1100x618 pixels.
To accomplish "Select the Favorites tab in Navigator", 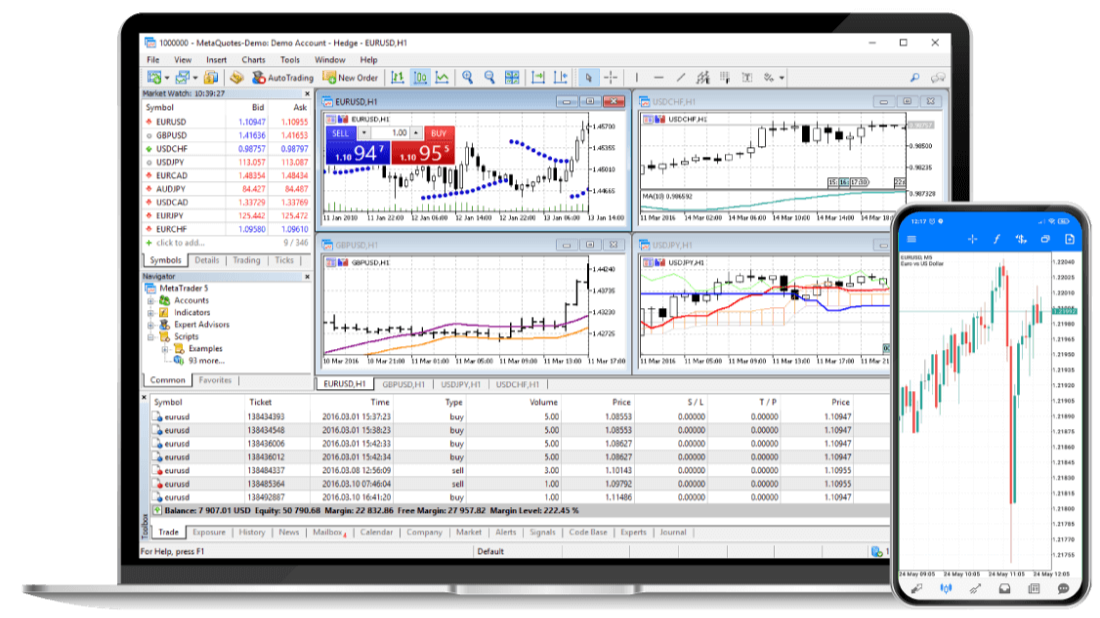I will [x=215, y=380].
